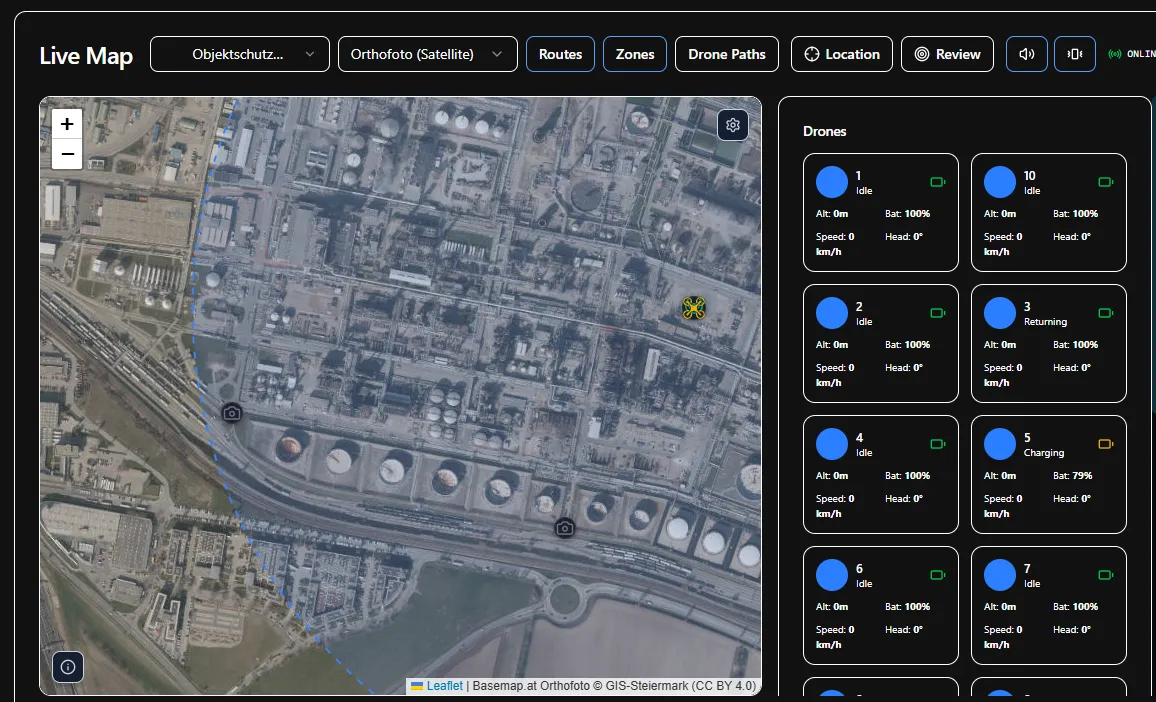Click the speaker sound icon button
This screenshot has width=1156, height=702.
click(x=1026, y=54)
